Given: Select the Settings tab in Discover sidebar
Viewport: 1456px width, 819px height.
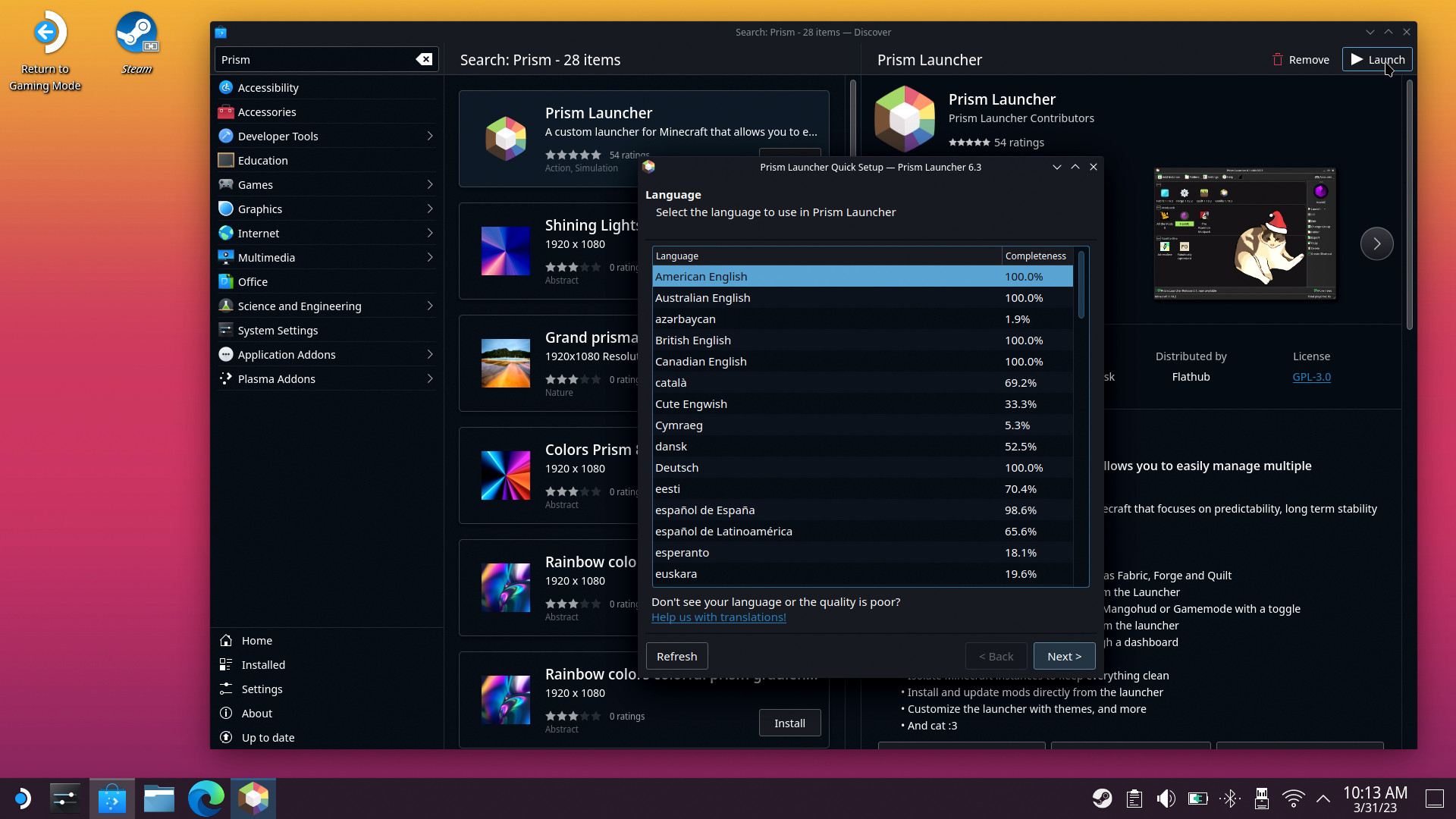Looking at the screenshot, I should point(261,689).
